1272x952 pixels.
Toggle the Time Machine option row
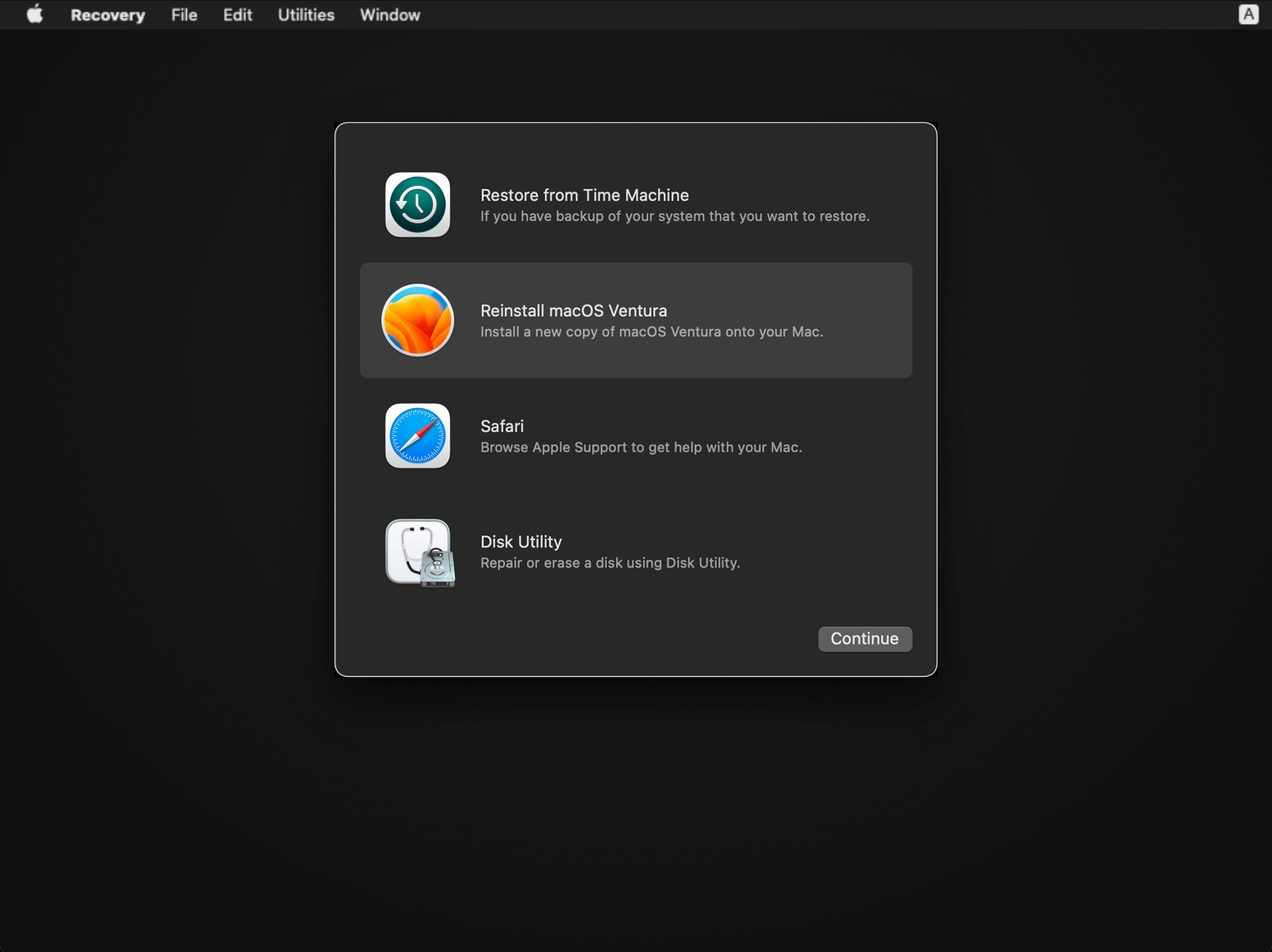point(636,205)
